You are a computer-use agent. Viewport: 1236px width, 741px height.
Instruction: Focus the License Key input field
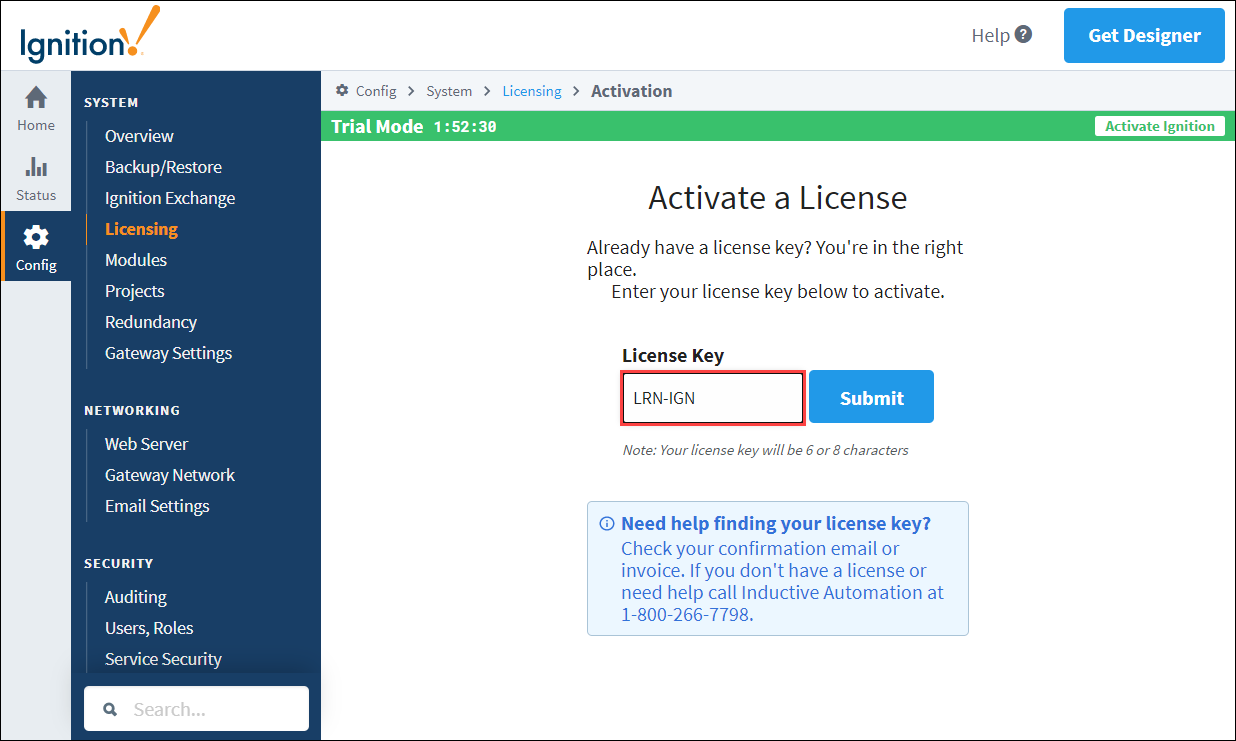pos(713,398)
